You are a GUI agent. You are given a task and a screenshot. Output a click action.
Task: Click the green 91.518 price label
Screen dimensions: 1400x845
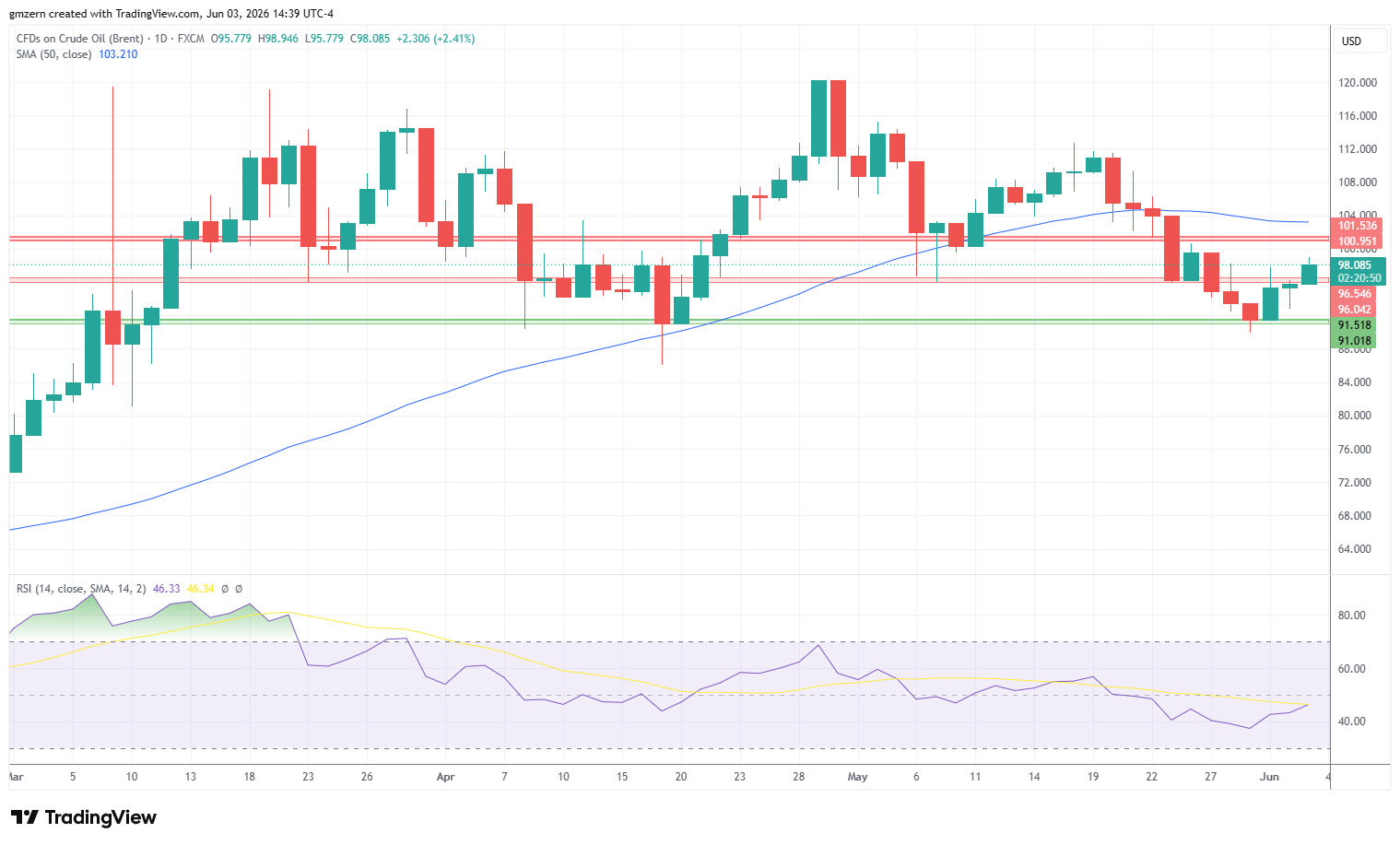(1355, 325)
